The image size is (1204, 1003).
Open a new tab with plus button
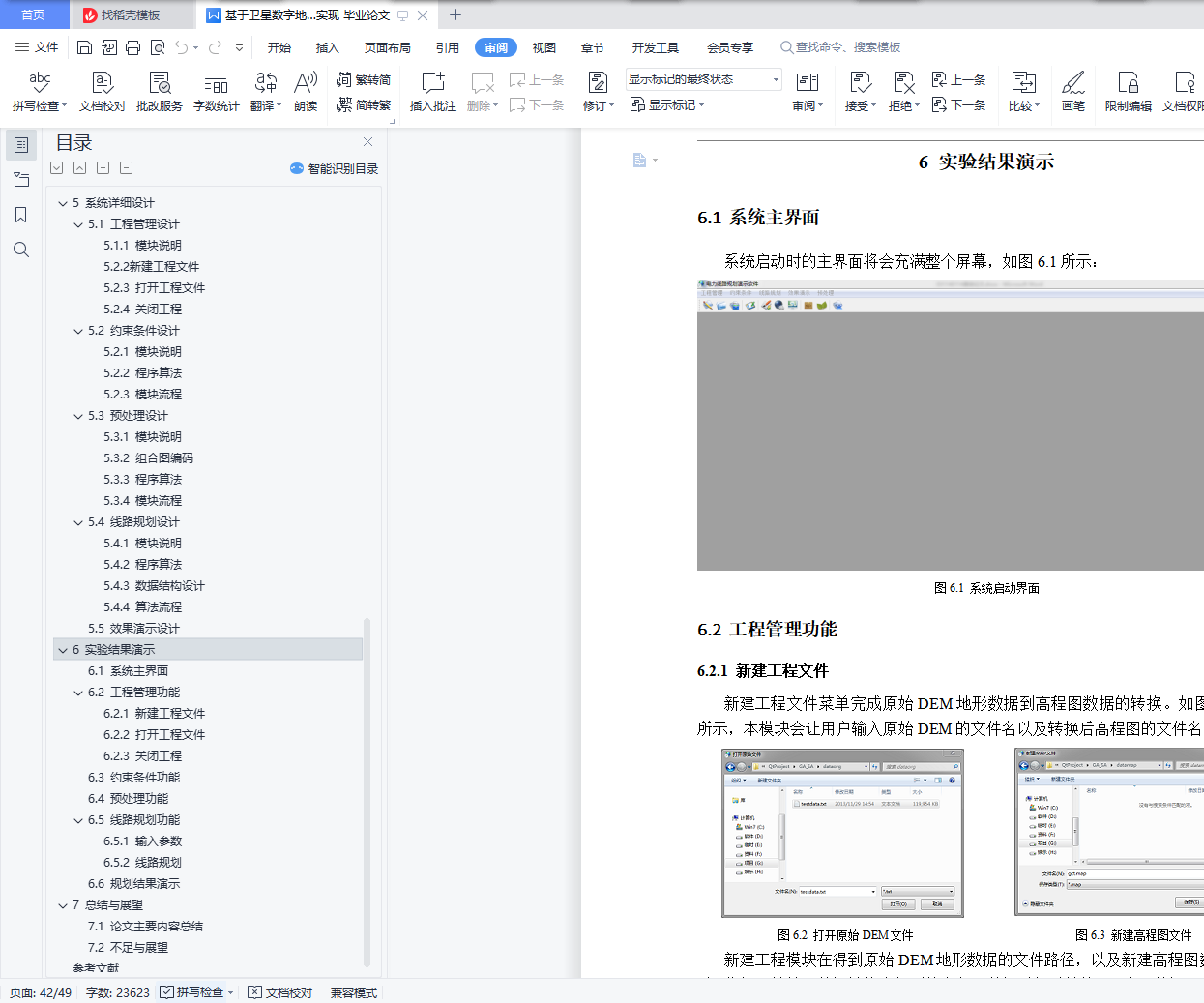click(x=455, y=15)
